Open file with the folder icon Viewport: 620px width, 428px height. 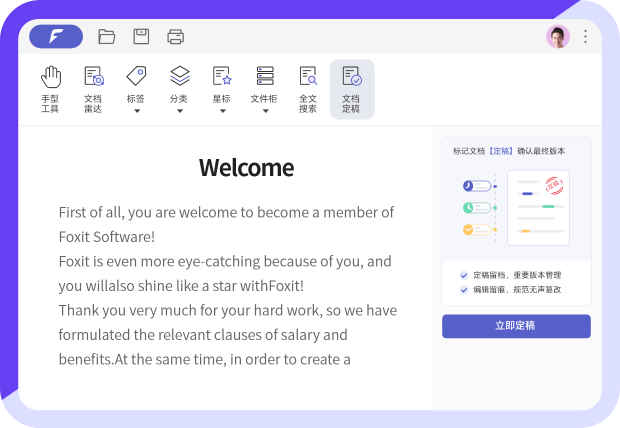[106, 37]
